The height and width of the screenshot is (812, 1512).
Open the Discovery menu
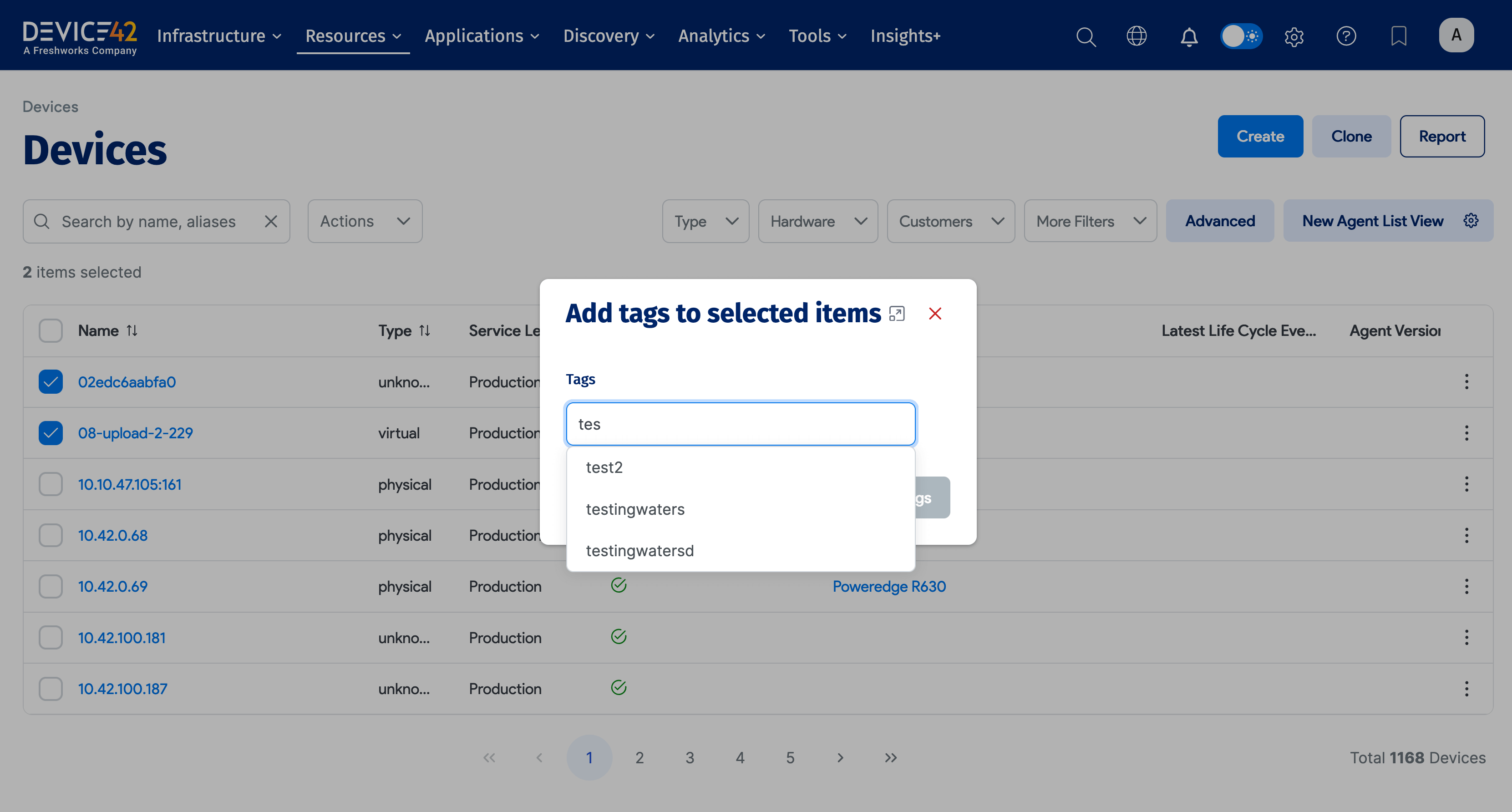[x=608, y=36]
